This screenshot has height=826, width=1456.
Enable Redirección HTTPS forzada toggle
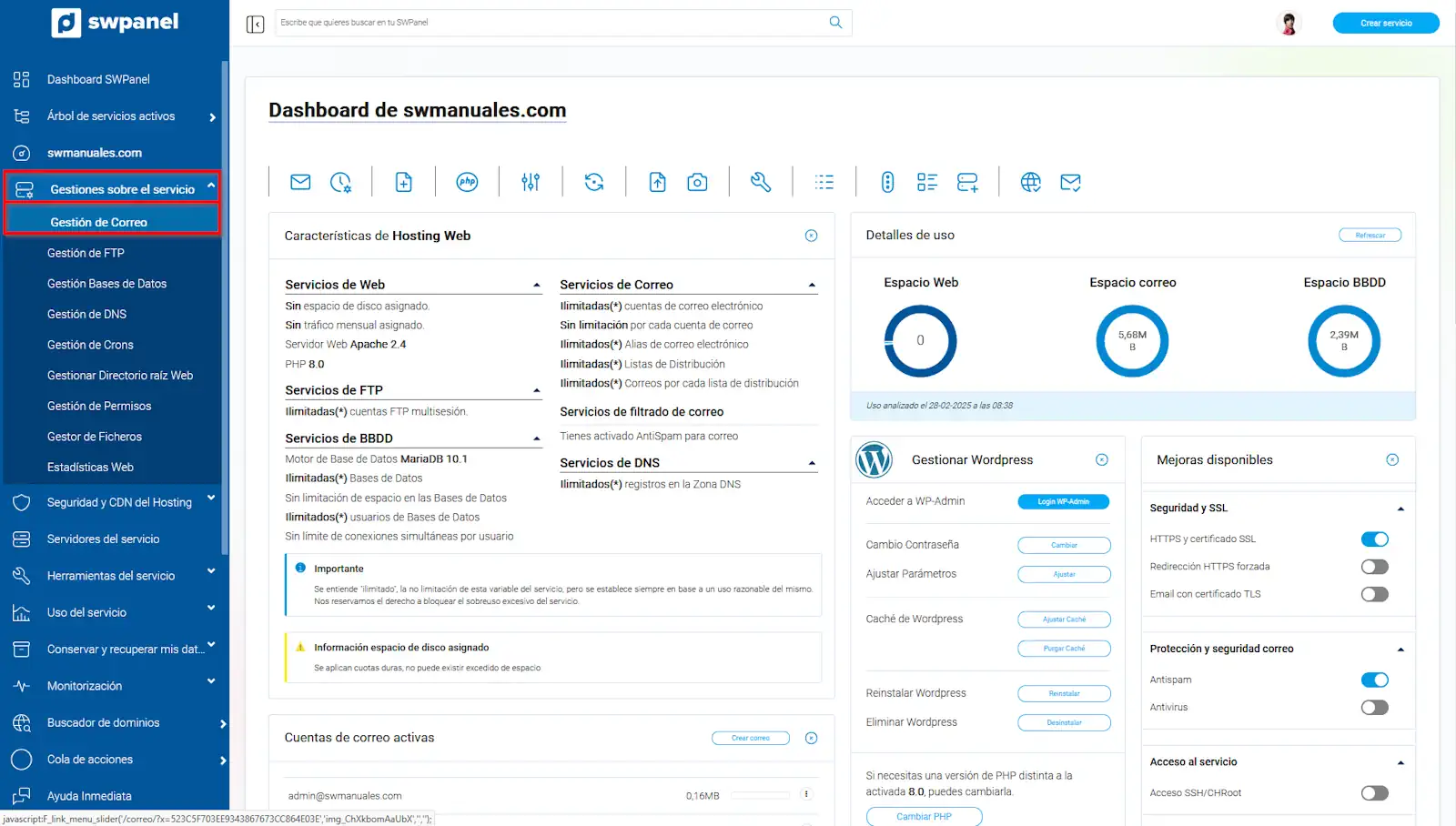pyautogui.click(x=1374, y=567)
